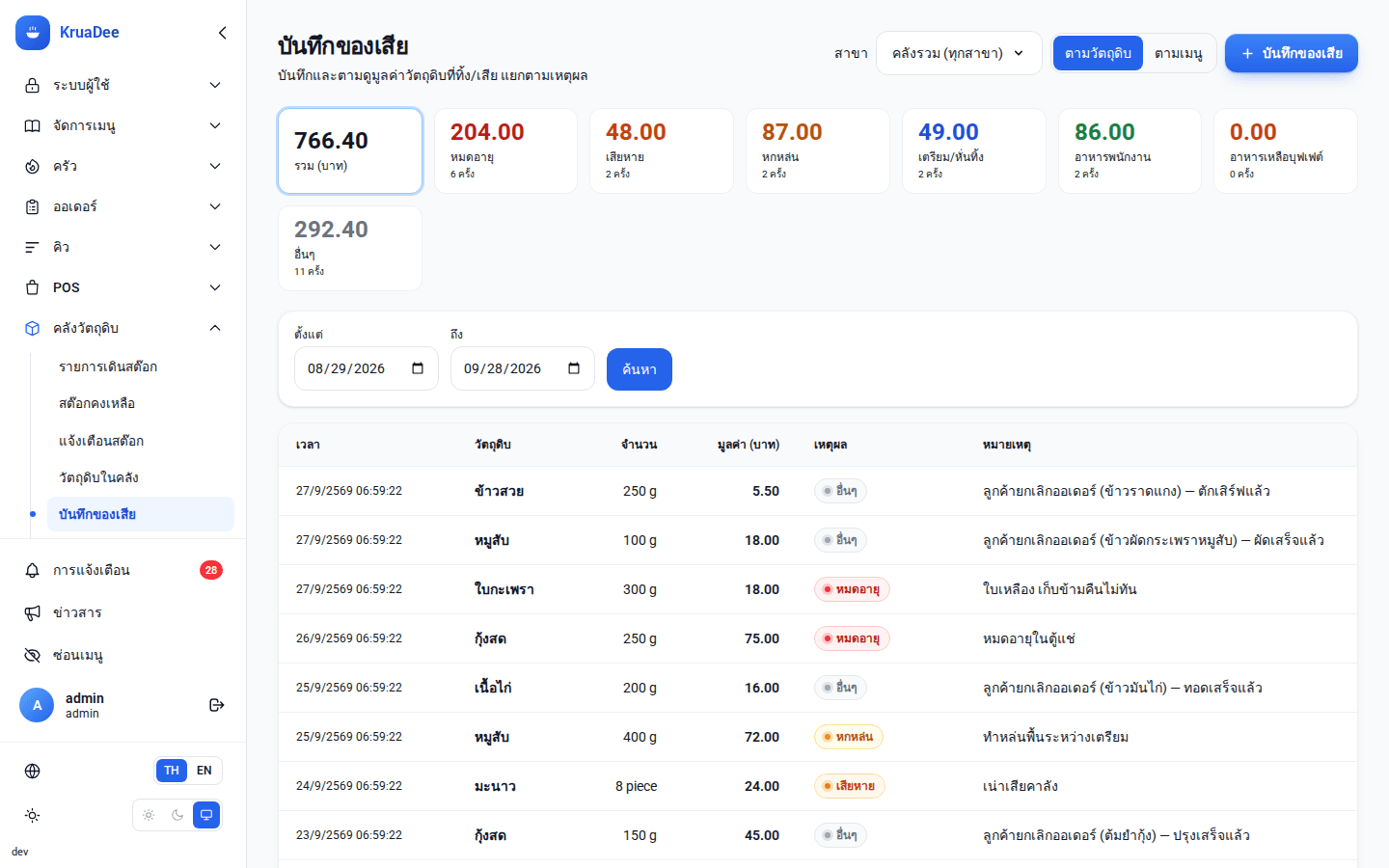The image size is (1389, 868).
Task: Click the bell icon for การแจ้งเตือน
Action: [33, 570]
